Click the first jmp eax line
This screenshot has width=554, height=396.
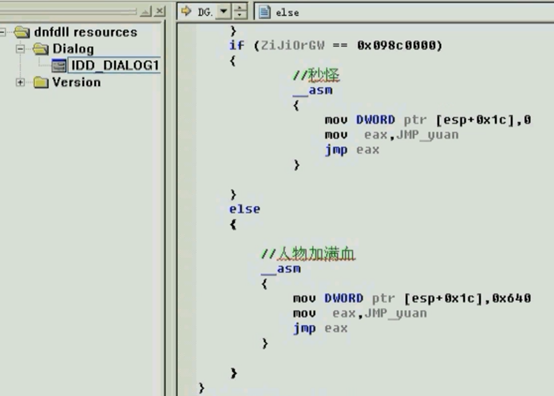coord(352,150)
